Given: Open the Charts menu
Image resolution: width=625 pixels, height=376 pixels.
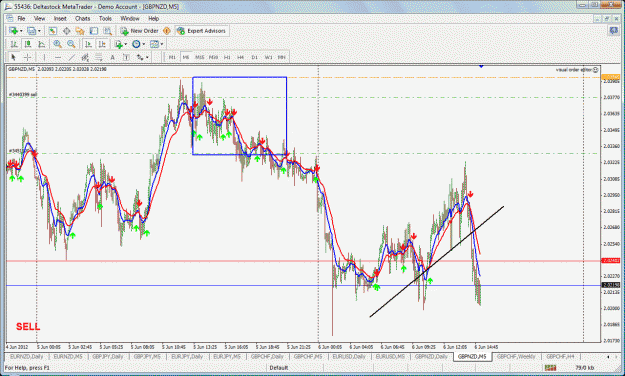Looking at the screenshot, I should coord(83,18).
